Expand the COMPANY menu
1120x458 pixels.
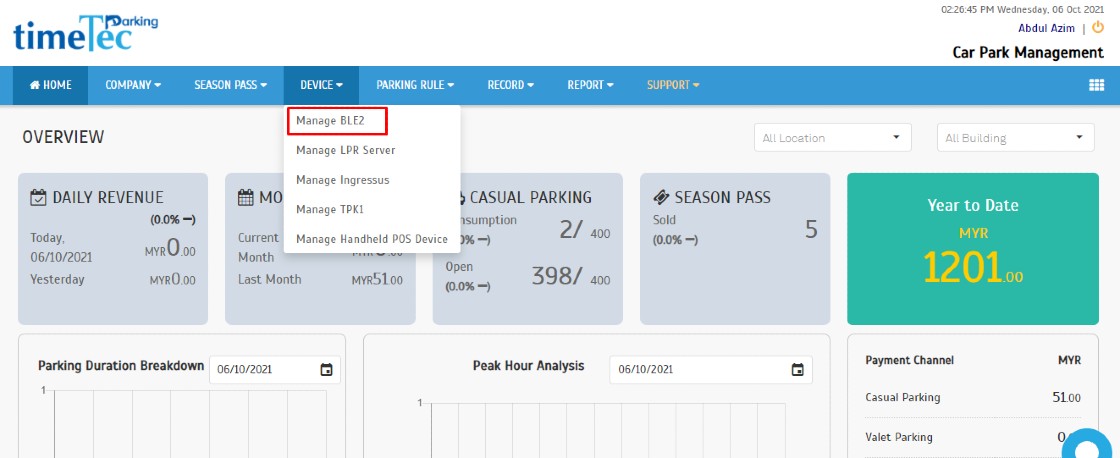pyautogui.click(x=133, y=85)
